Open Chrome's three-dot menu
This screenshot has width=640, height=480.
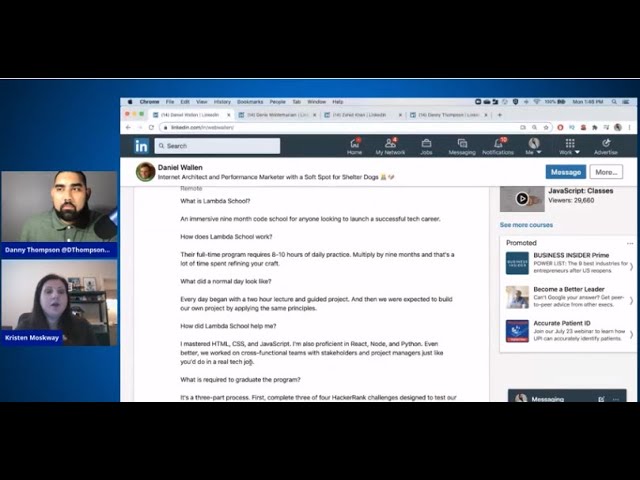630,127
